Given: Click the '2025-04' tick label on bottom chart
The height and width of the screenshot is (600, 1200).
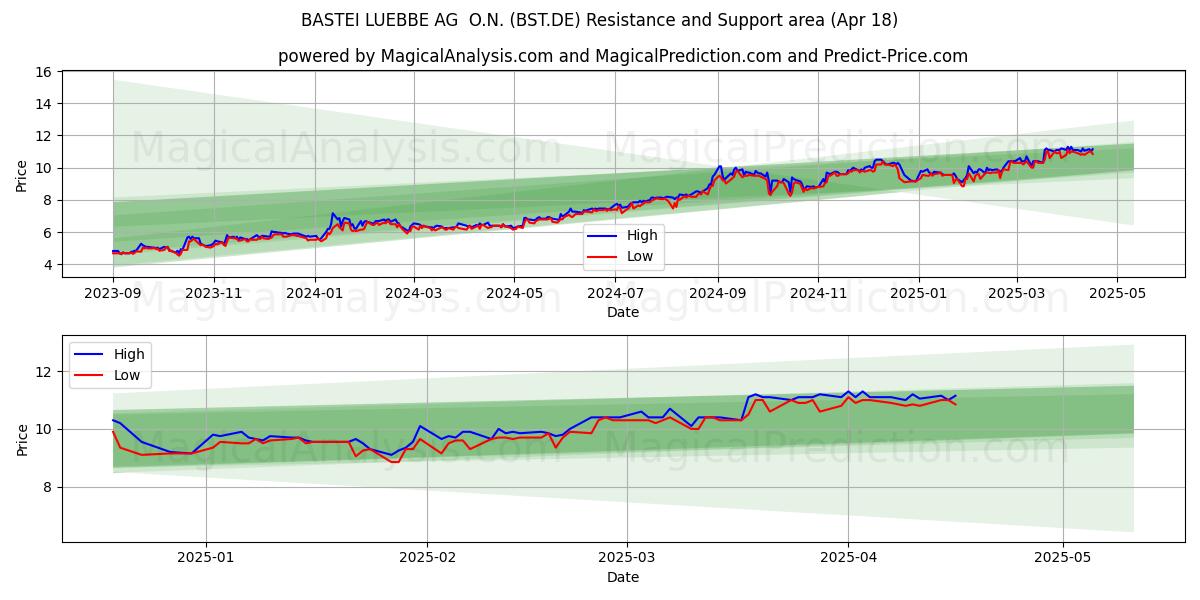Looking at the screenshot, I should (848, 559).
